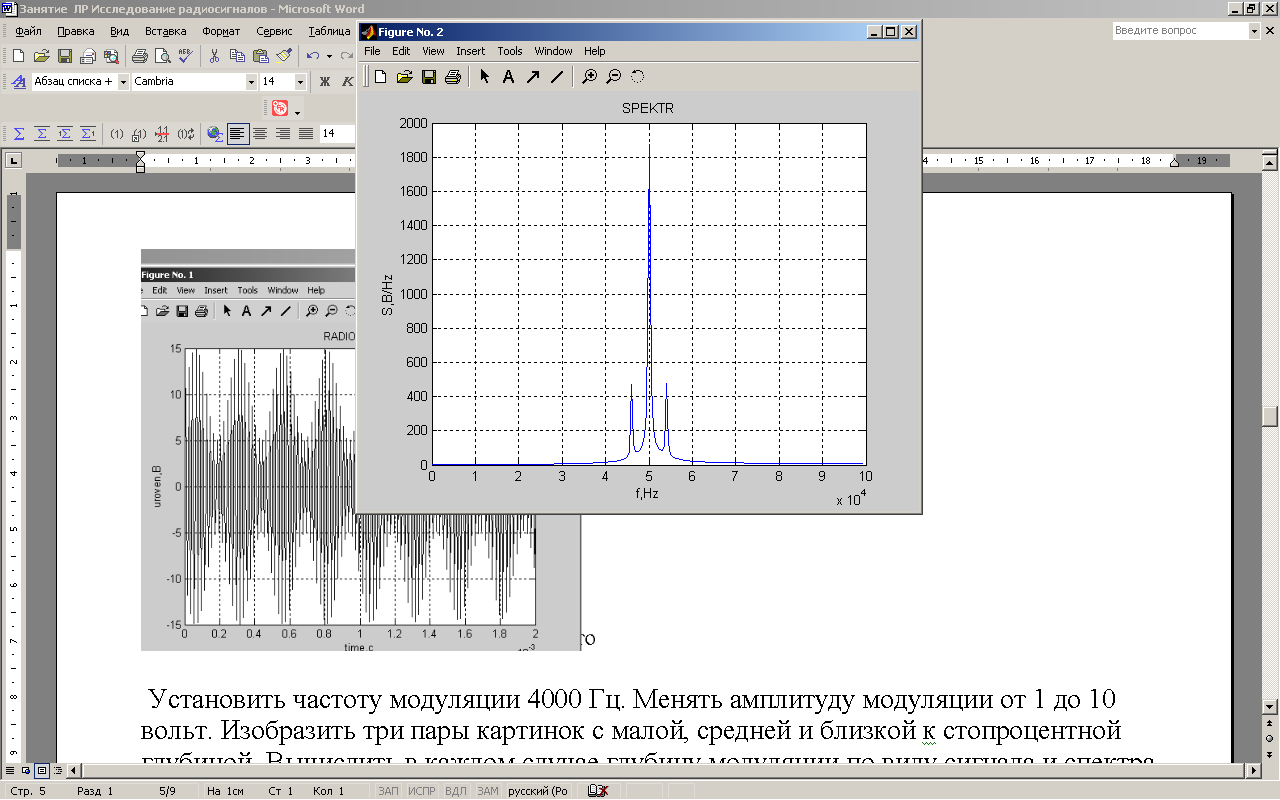The width and height of the screenshot is (1280, 800).
Task: Select the Insert Line tool in figure
Action: [x=557, y=76]
